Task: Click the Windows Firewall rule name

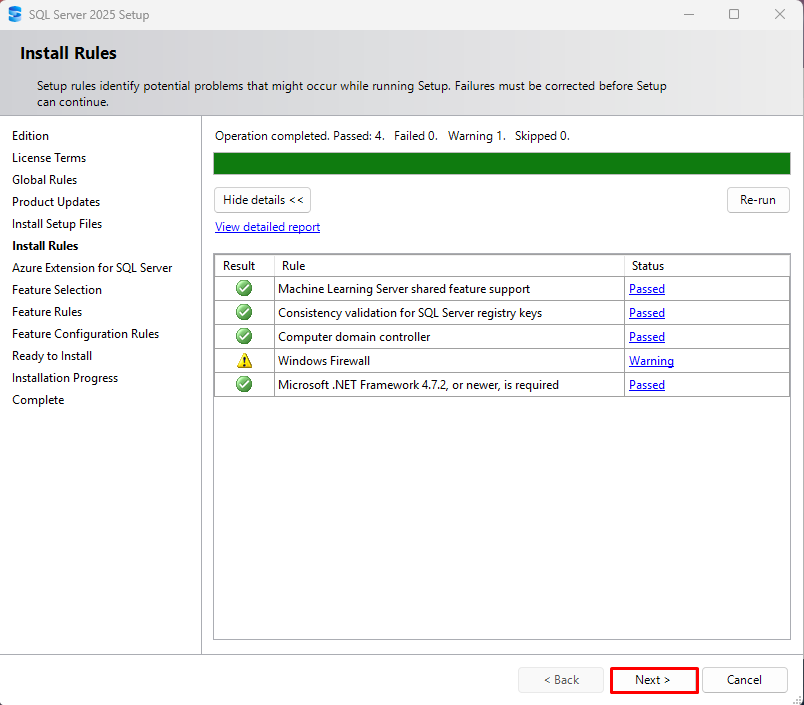Action: (324, 361)
